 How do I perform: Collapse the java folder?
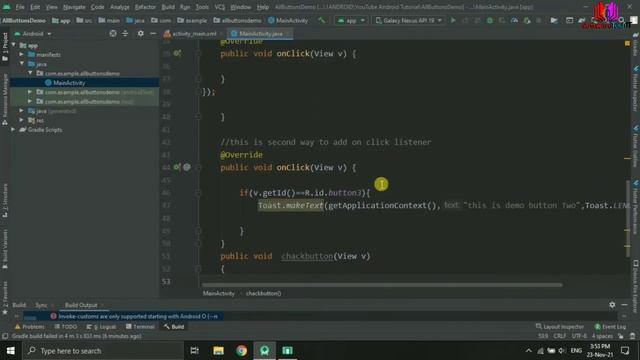tap(22, 64)
